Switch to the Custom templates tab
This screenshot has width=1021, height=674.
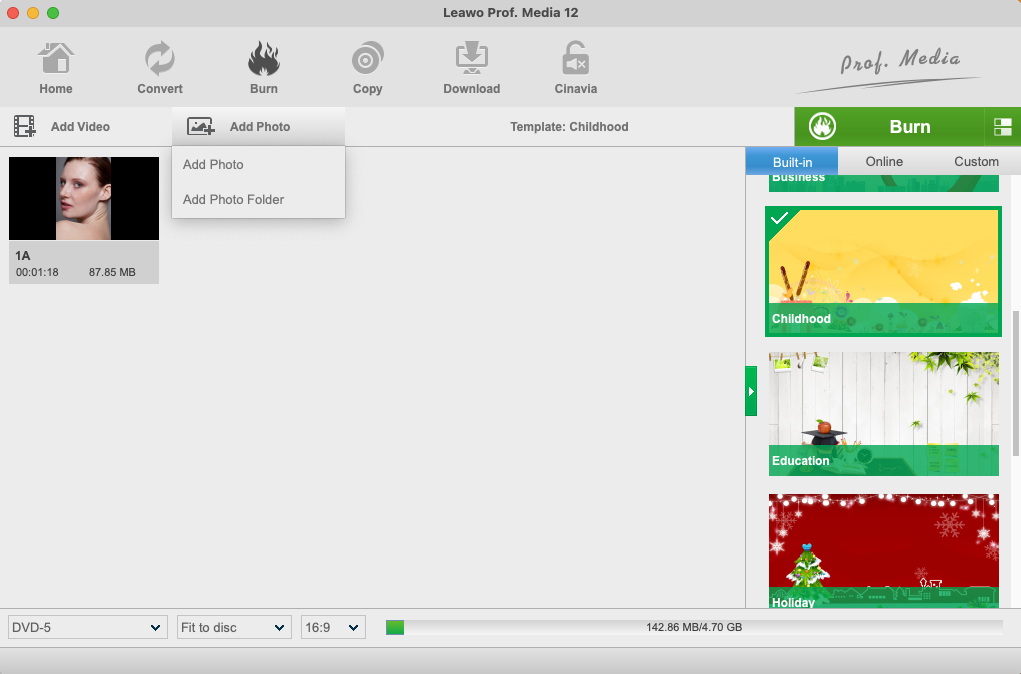tap(975, 161)
